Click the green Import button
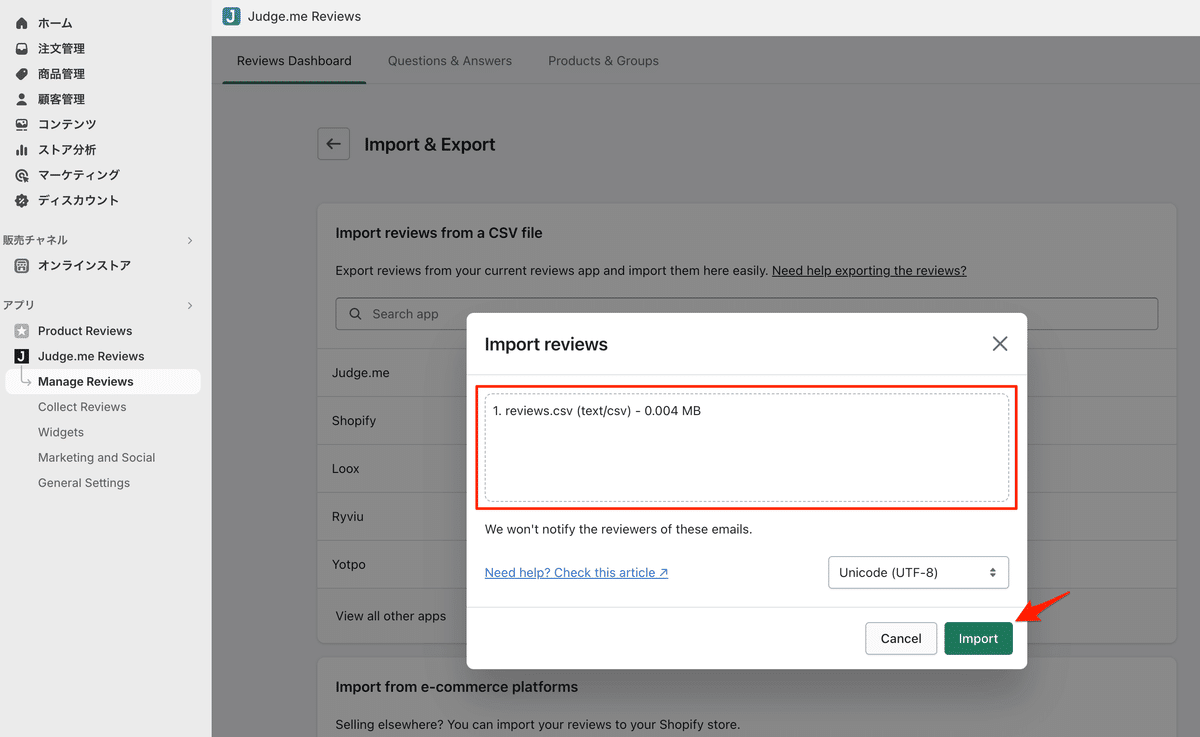This screenshot has width=1200, height=737. 978,639
